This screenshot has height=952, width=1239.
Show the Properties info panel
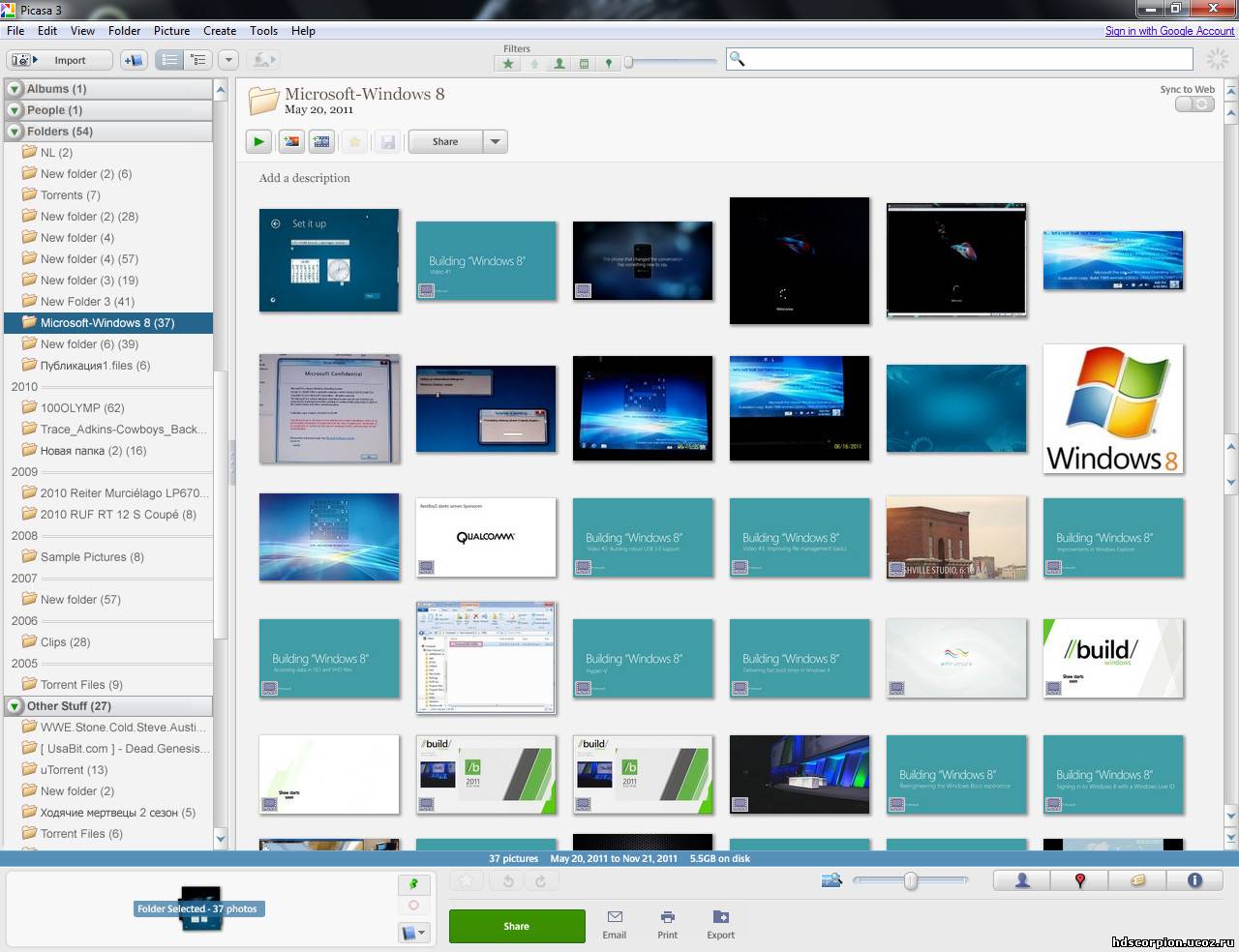1194,880
